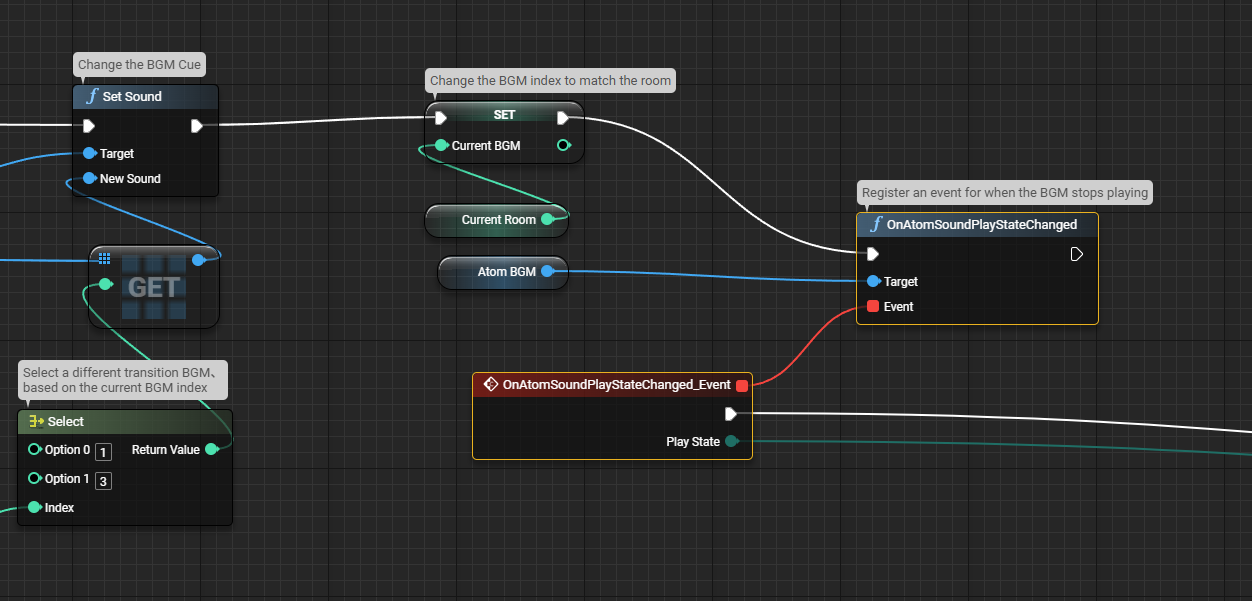Click the OnAtomSoundPlayStateChanged function icon
Screen dimensions: 1252x601
point(876,225)
